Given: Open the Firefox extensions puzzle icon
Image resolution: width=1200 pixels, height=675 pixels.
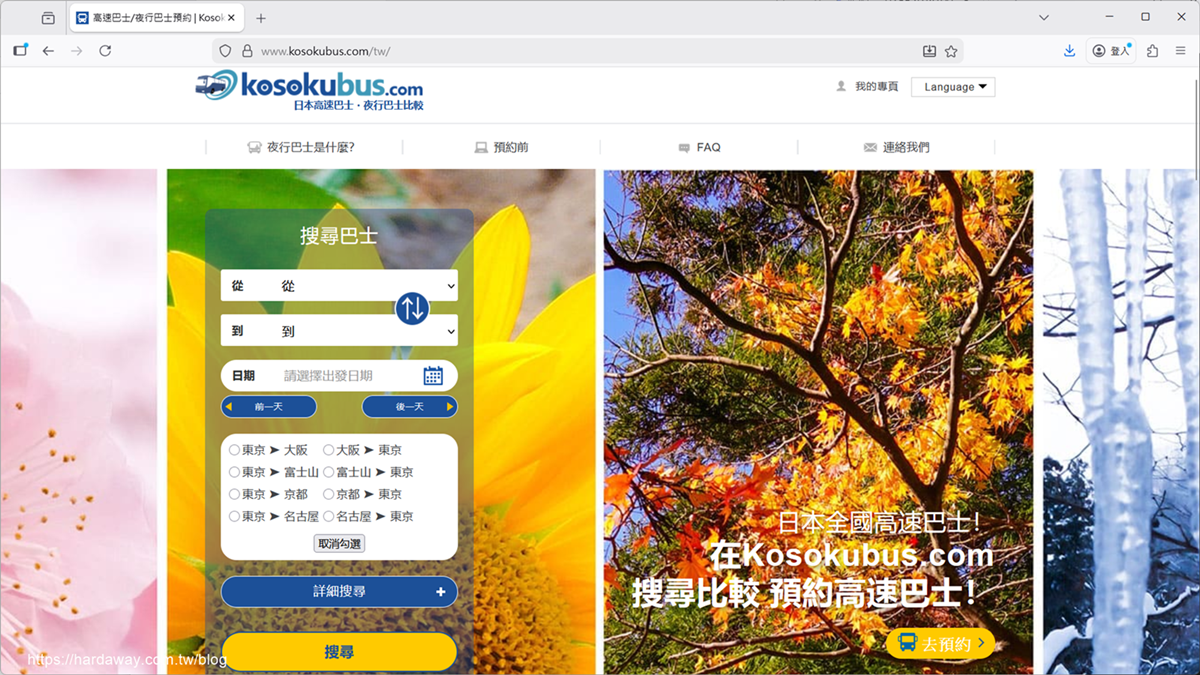Looking at the screenshot, I should (1153, 51).
